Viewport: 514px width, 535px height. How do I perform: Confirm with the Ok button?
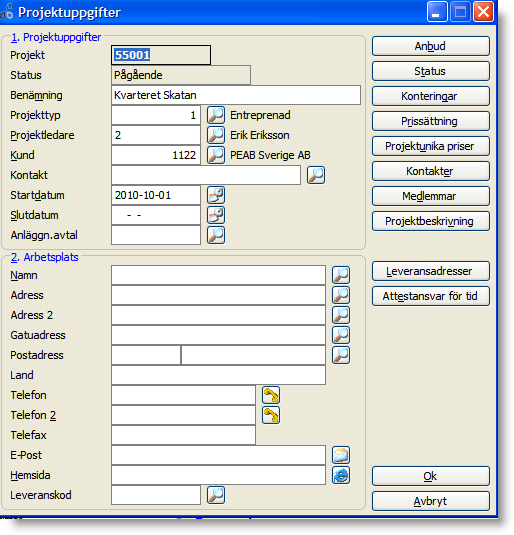tap(431, 476)
